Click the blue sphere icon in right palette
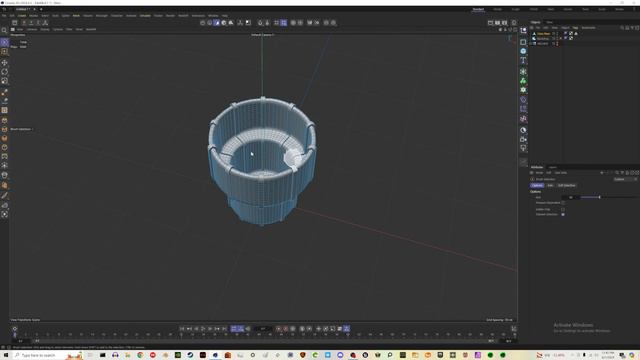 (523, 51)
